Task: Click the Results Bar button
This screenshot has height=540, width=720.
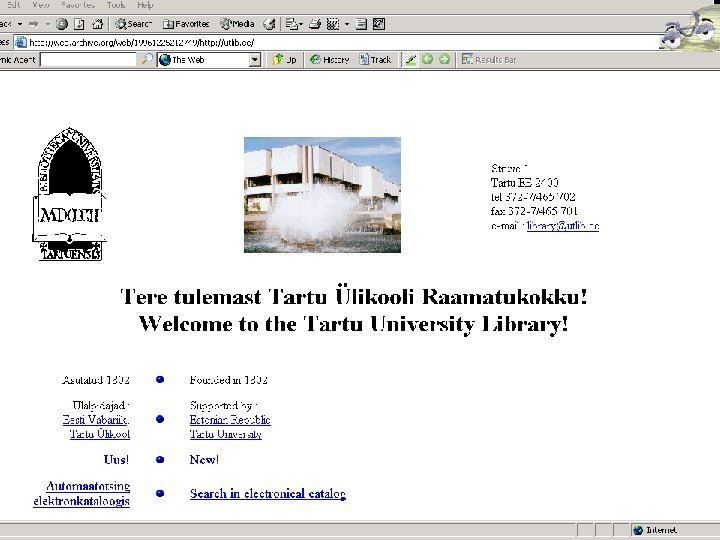Action: pos(489,60)
